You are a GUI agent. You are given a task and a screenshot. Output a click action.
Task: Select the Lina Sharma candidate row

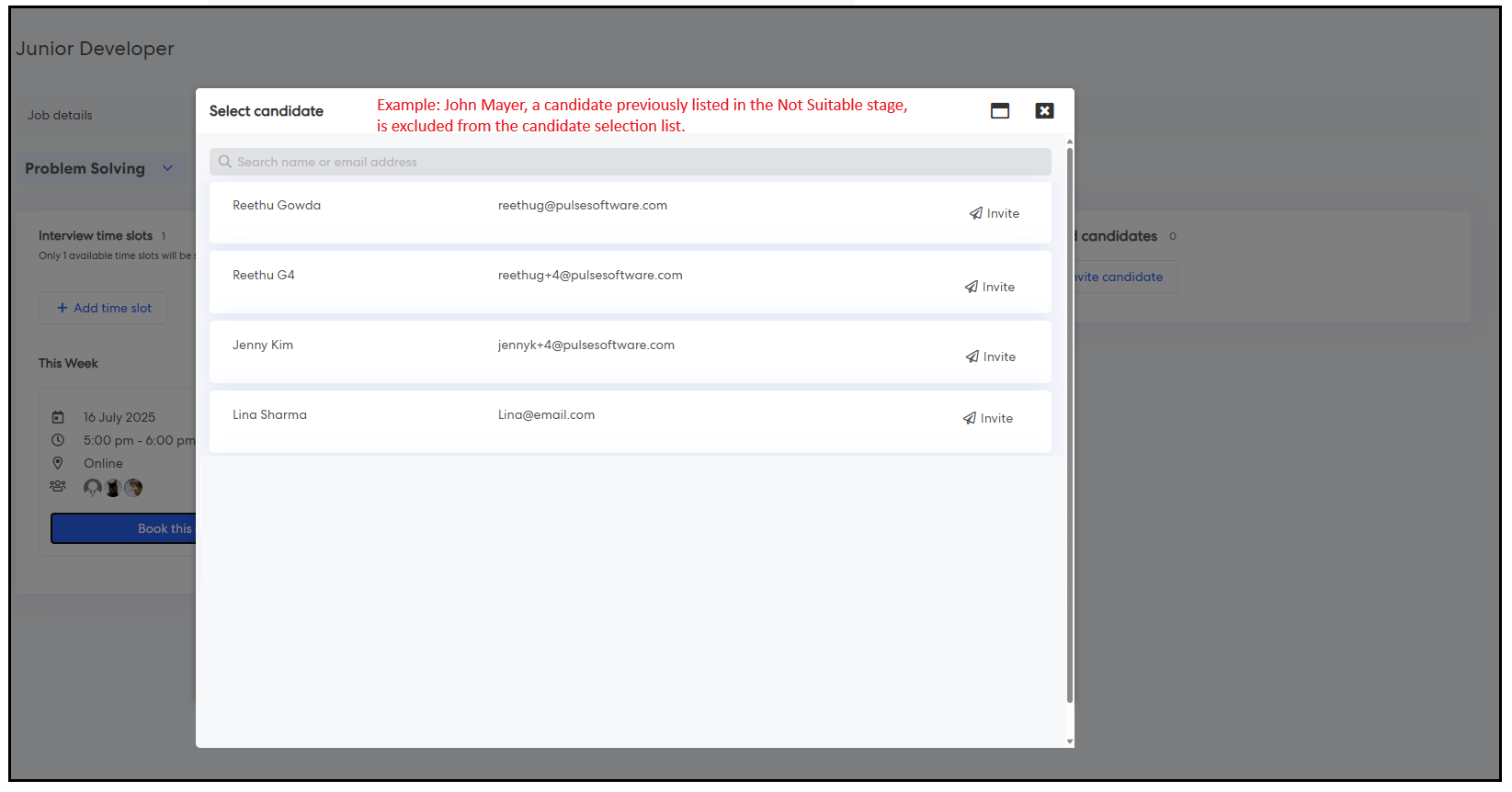[x=588, y=421]
